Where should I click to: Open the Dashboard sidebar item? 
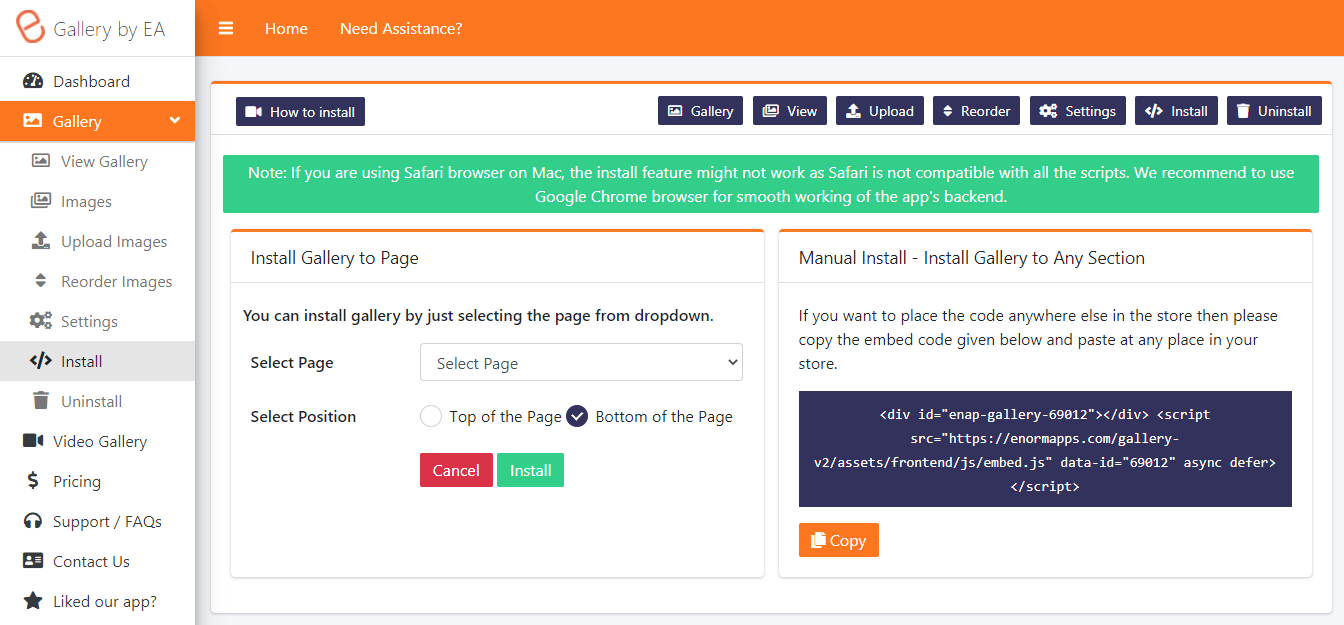coord(97,81)
